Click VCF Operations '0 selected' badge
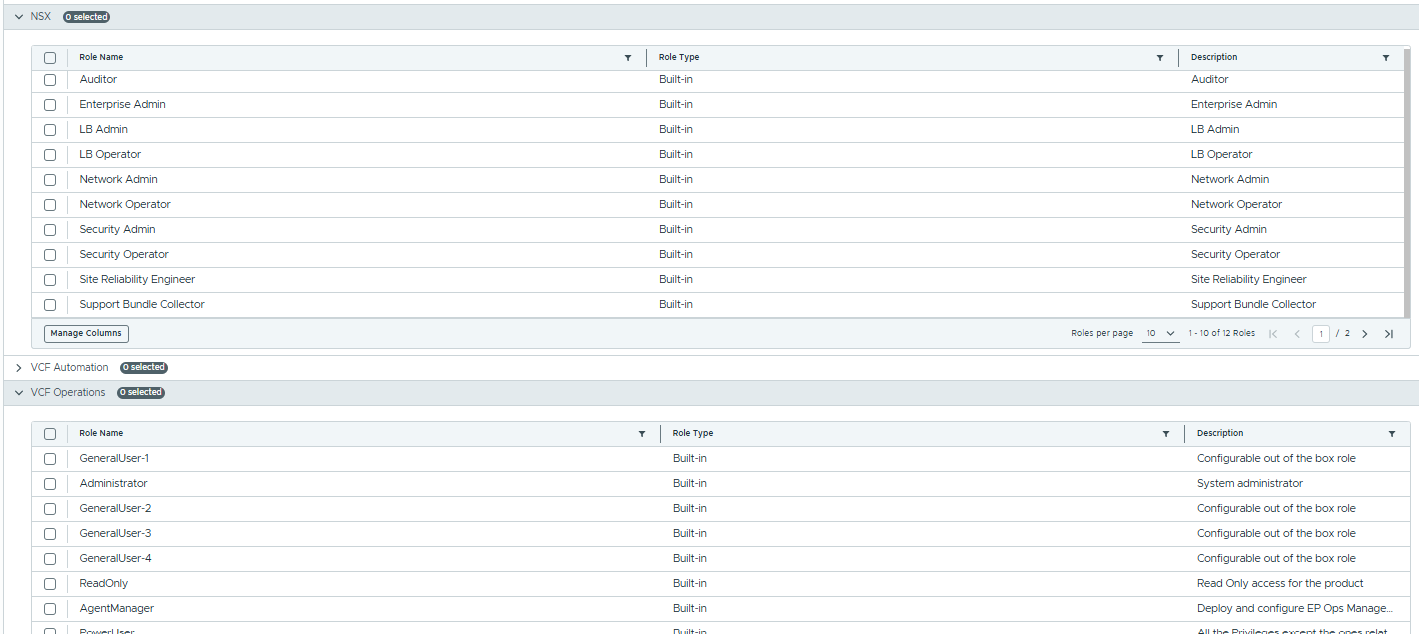 point(141,393)
